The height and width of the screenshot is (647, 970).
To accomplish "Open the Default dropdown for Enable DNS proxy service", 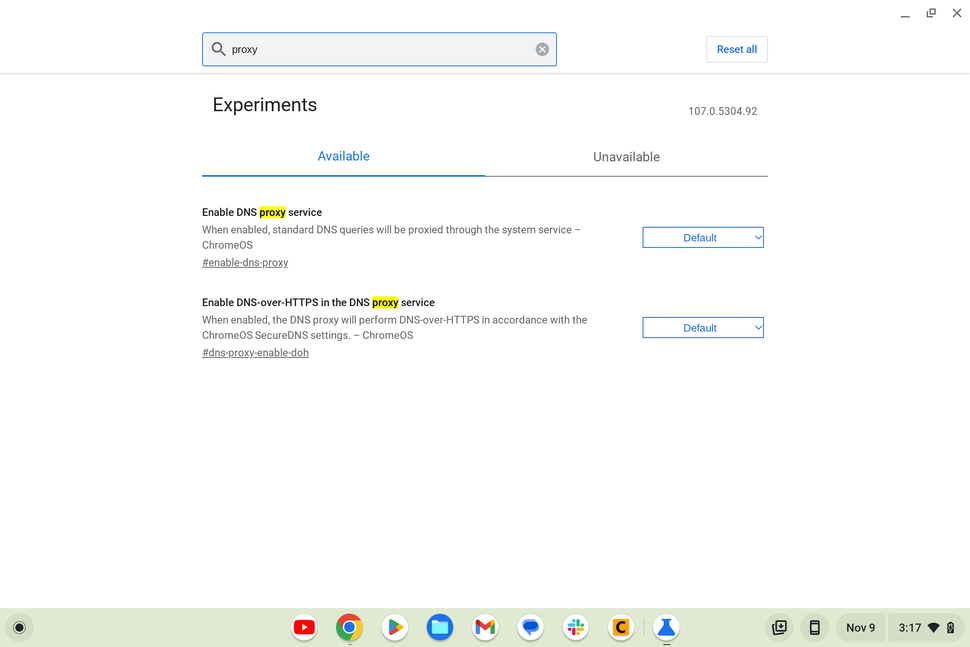I will [x=702, y=237].
